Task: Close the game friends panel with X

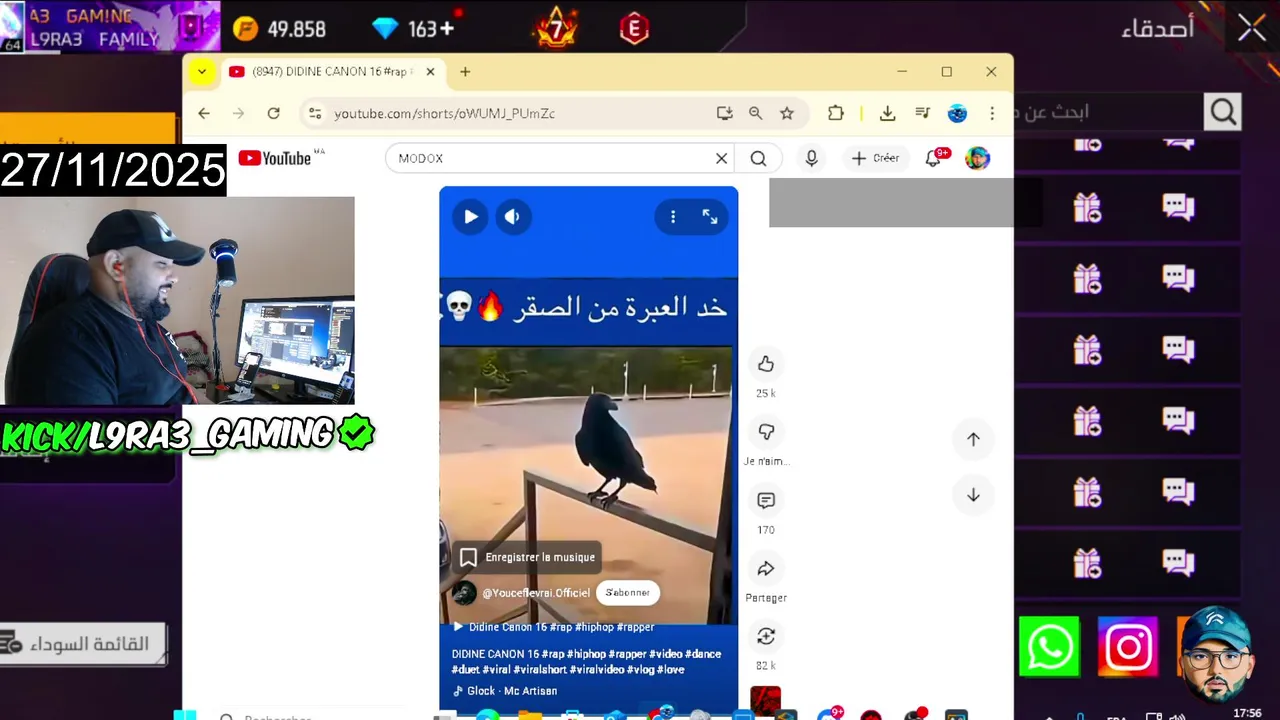Action: [1252, 28]
